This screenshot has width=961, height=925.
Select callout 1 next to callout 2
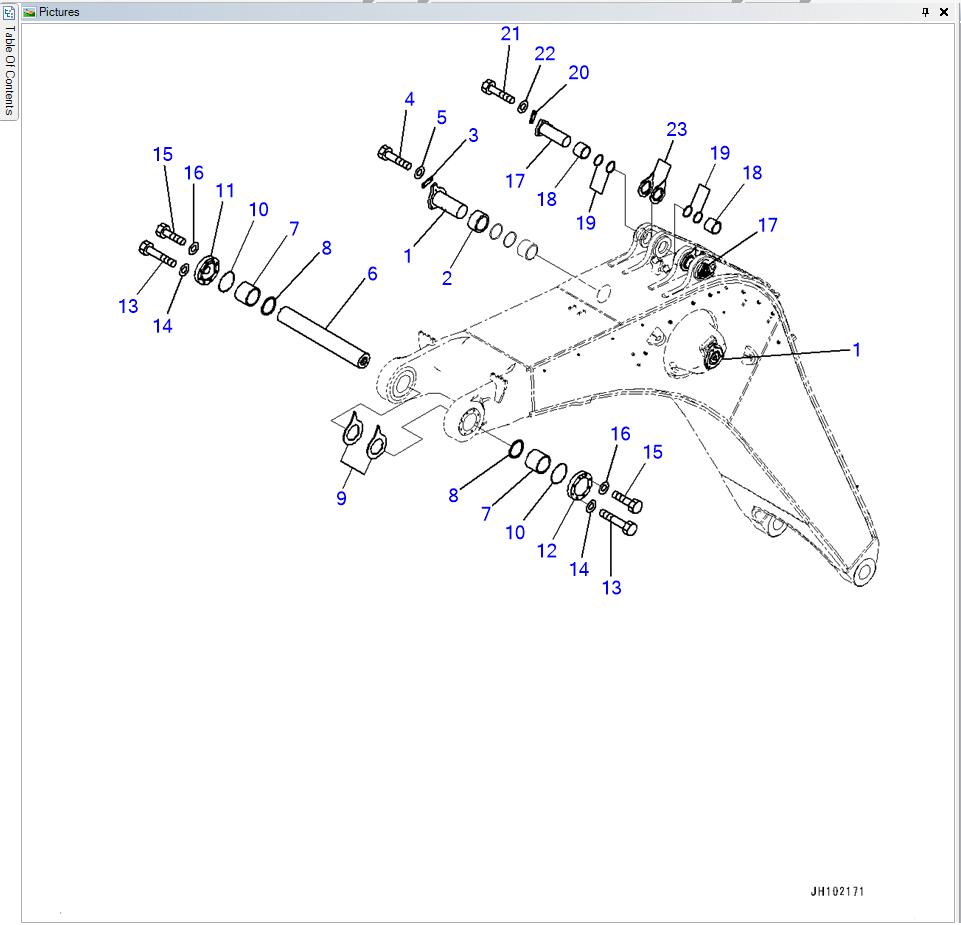coord(408,256)
